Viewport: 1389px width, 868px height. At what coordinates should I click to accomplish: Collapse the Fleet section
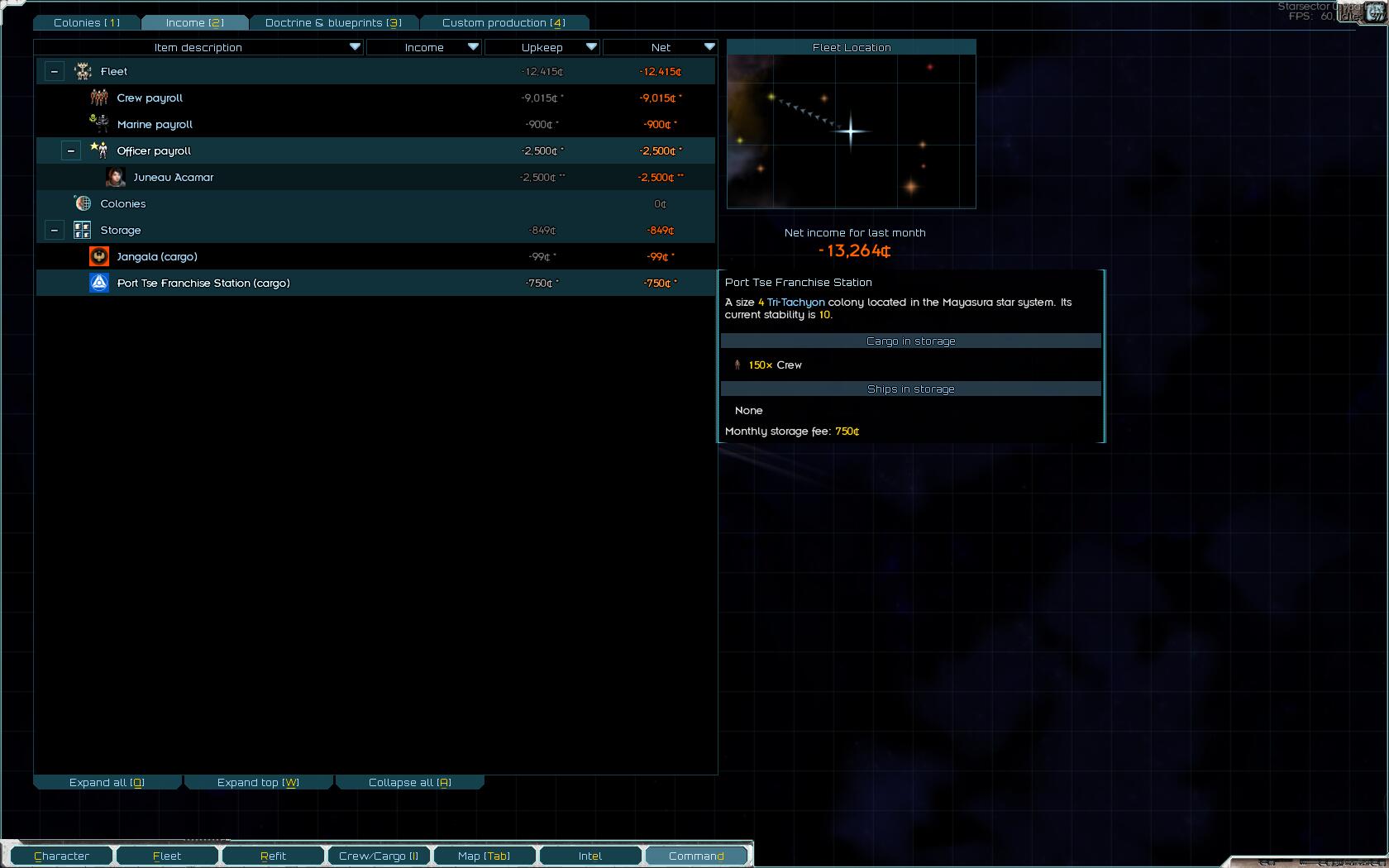55,71
